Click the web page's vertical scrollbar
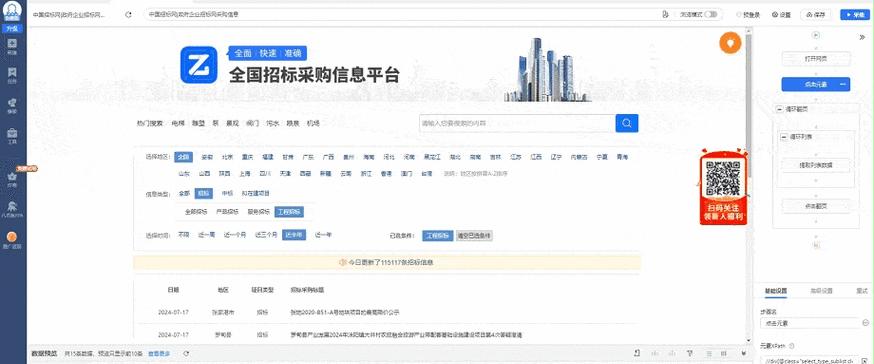 click(748, 106)
